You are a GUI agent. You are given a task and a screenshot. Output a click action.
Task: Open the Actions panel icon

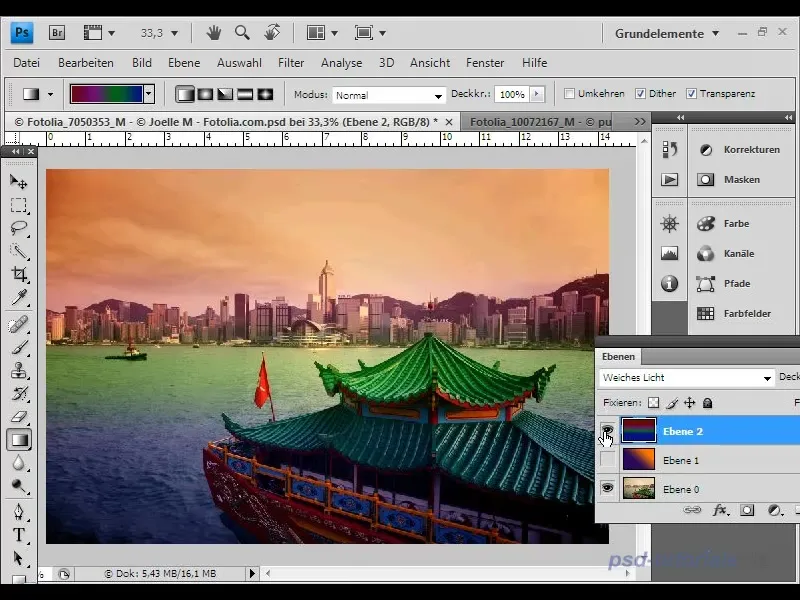[x=669, y=180]
